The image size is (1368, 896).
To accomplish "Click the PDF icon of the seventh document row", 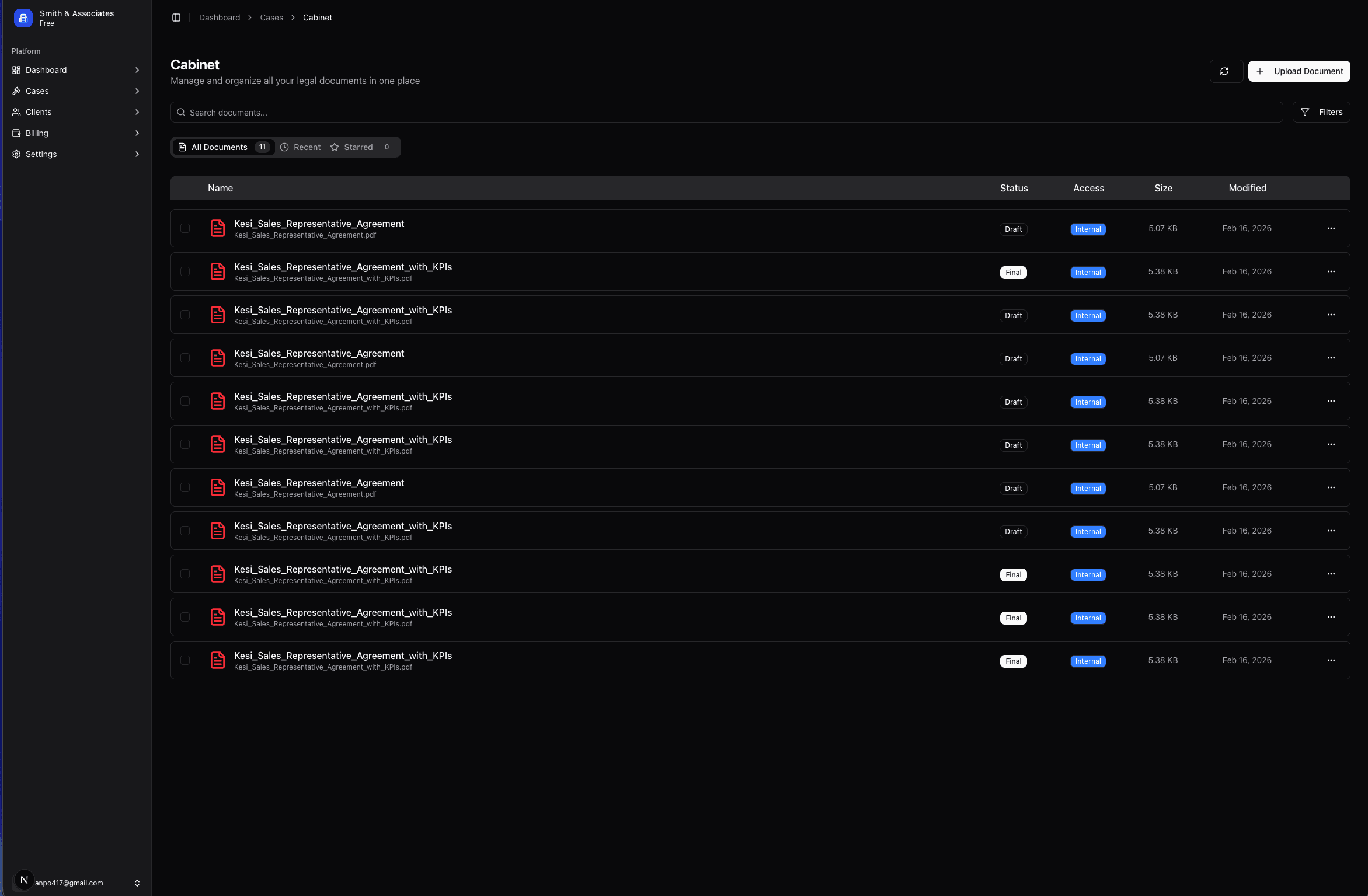I will click(x=218, y=487).
